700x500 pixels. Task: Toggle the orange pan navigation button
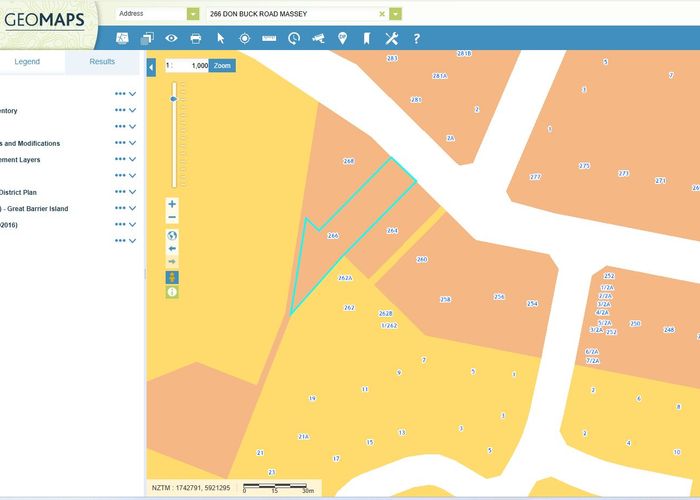pyautogui.click(x=172, y=276)
